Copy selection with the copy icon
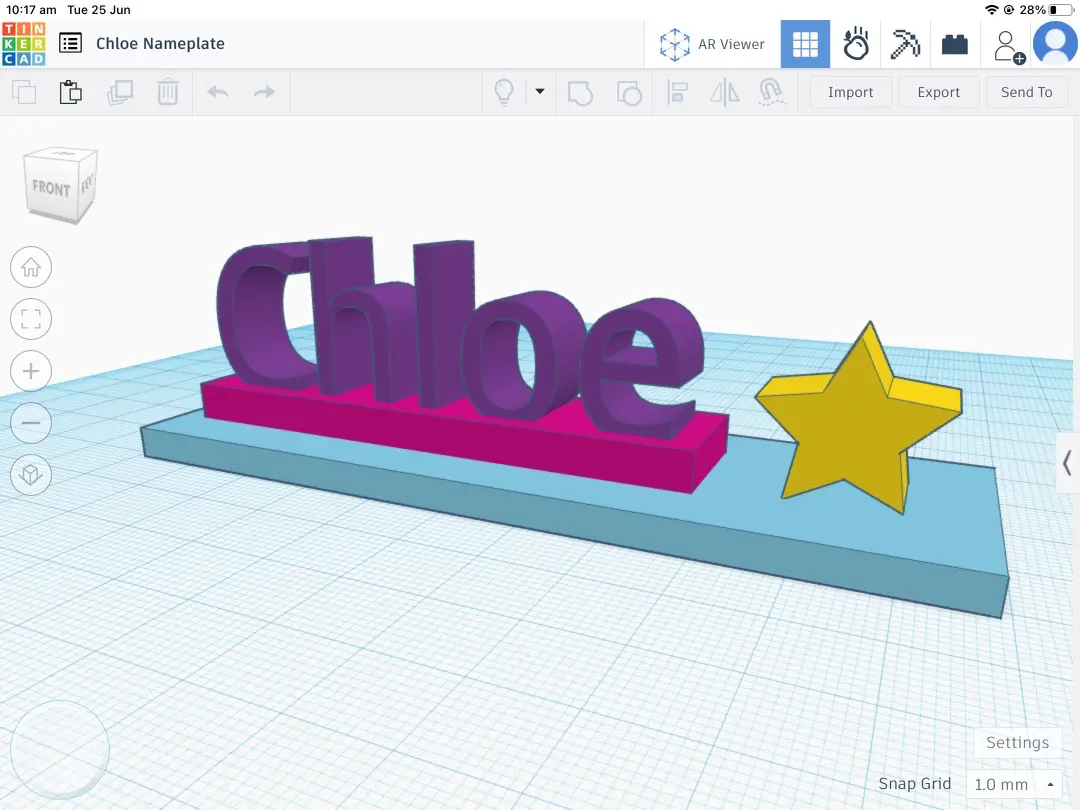 tap(24, 92)
